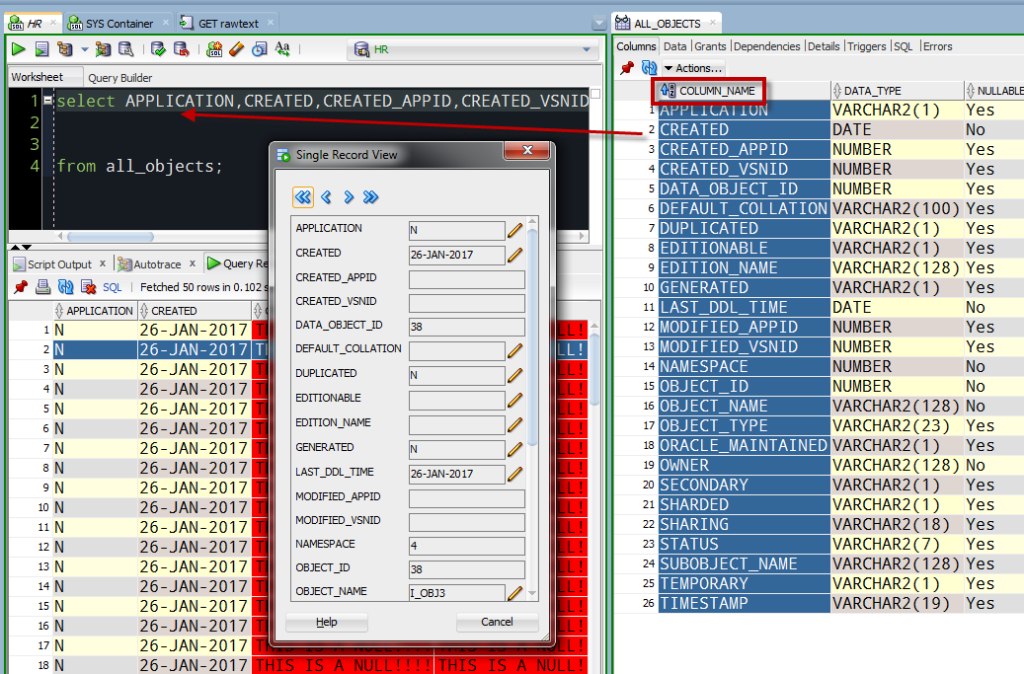Go to next record in Single Record View
Image resolution: width=1024 pixels, height=674 pixels.
349,197
